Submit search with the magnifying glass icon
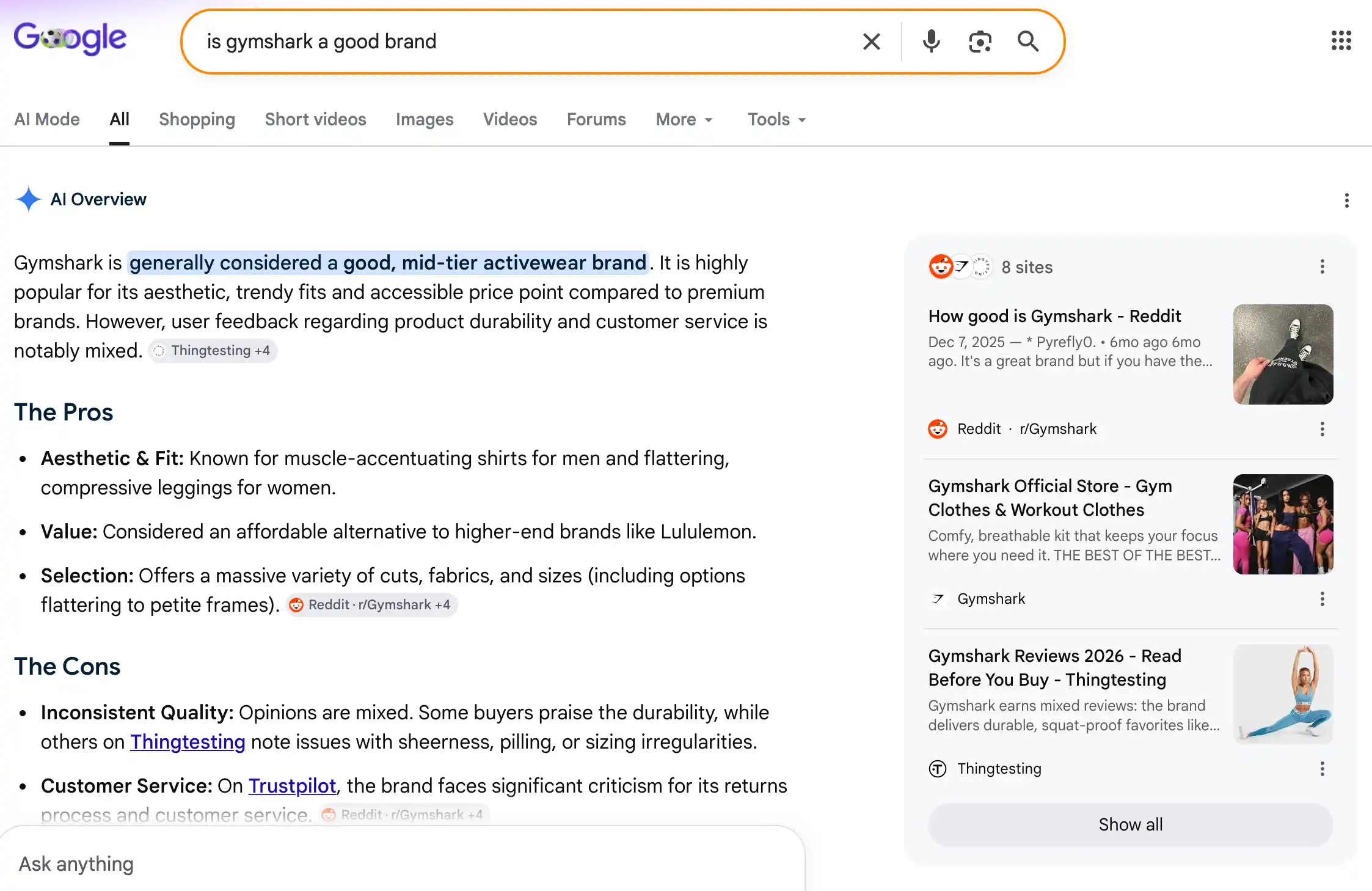 point(1028,42)
